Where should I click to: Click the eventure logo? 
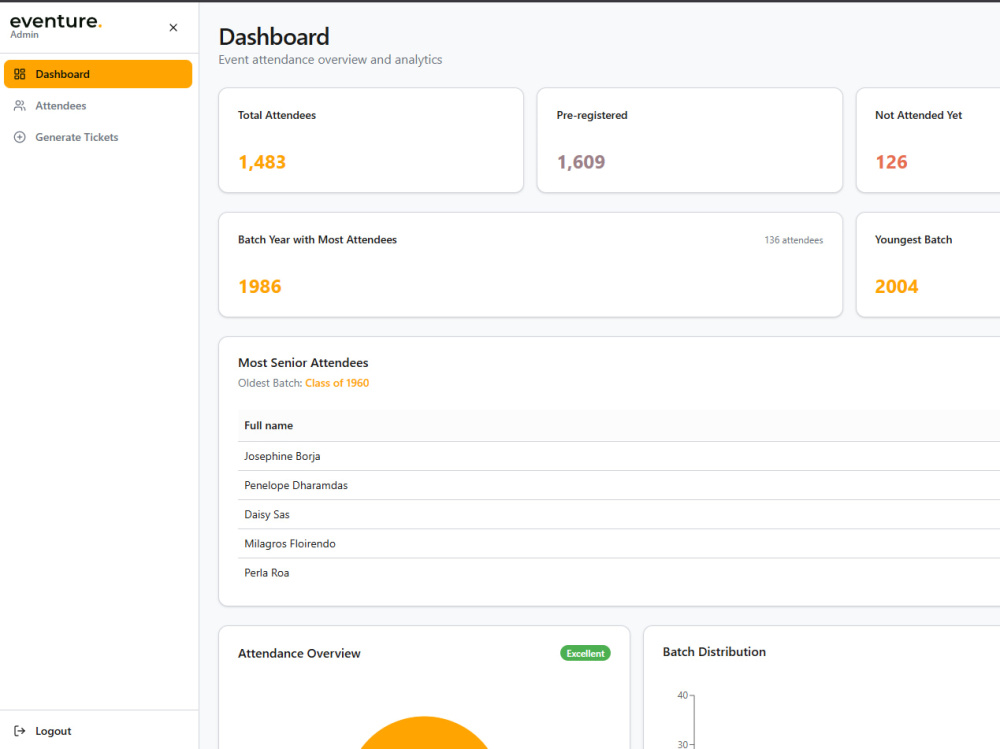56,21
